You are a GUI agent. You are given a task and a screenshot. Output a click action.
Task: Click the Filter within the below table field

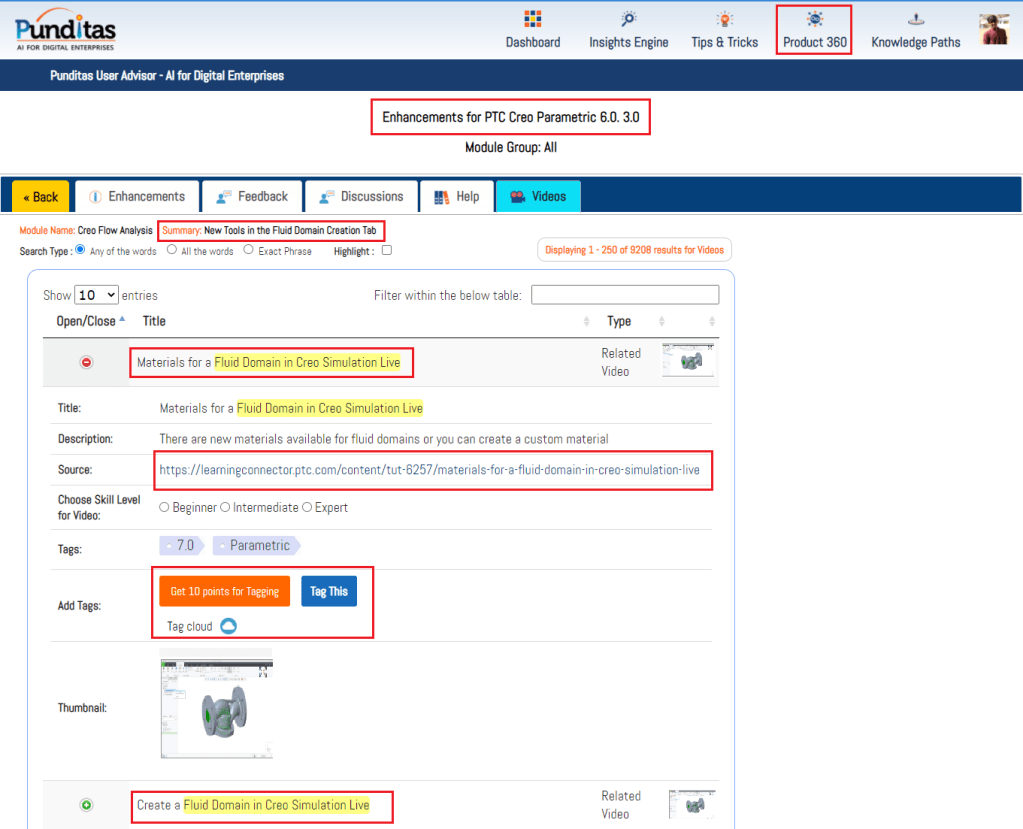pyautogui.click(x=625, y=295)
